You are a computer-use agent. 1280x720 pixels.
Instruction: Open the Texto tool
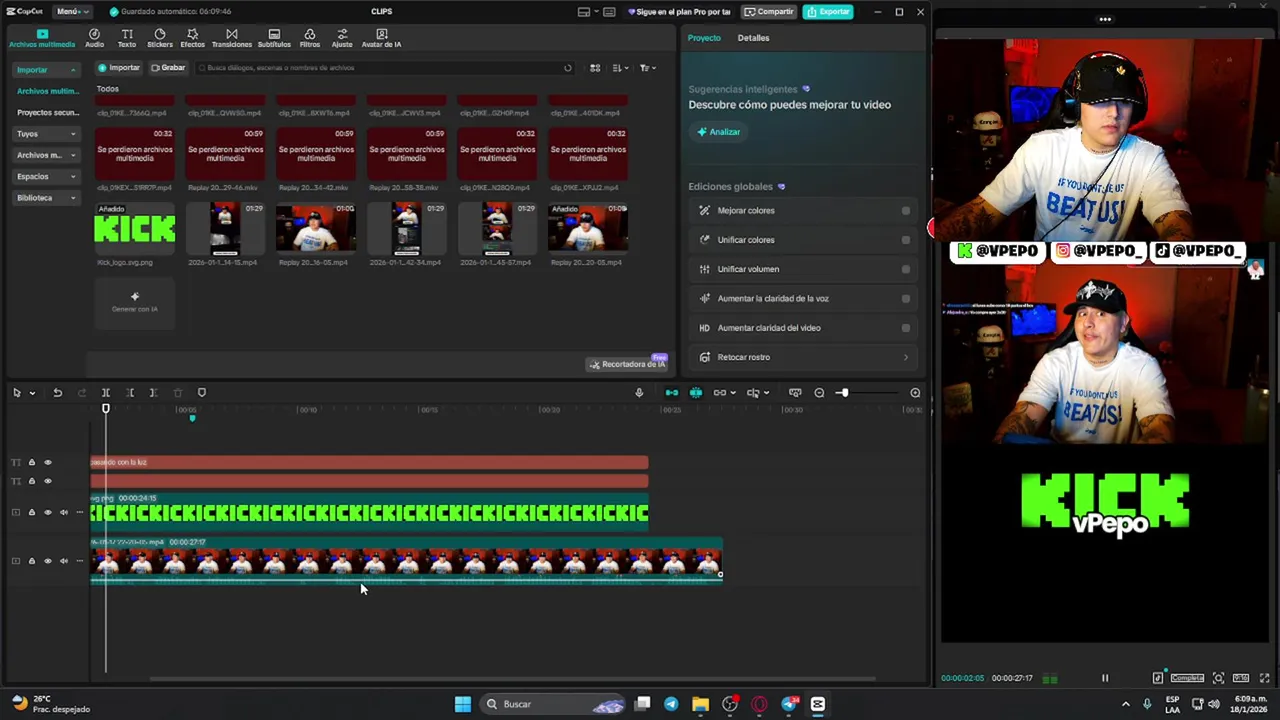coord(127,38)
